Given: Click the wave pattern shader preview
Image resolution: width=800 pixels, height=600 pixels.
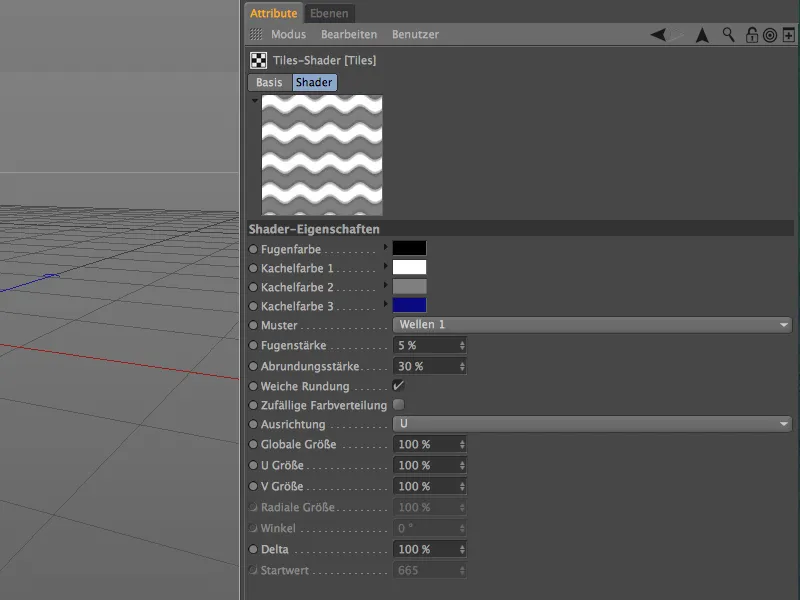Looking at the screenshot, I should point(322,155).
